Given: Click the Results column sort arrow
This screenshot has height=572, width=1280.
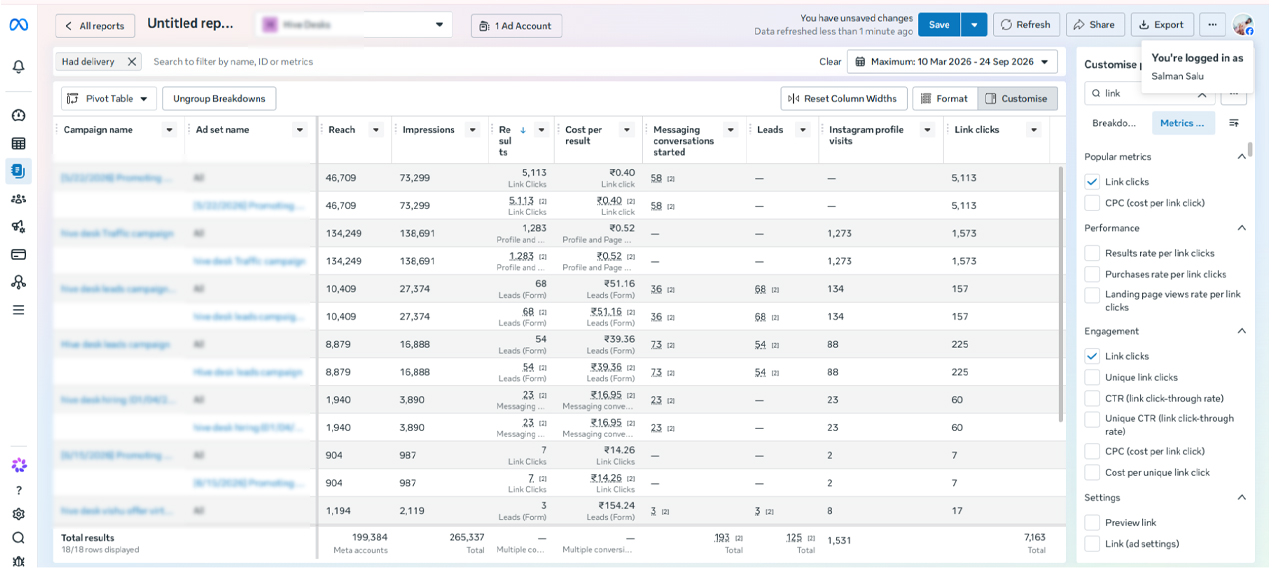Looking at the screenshot, I should [522, 130].
